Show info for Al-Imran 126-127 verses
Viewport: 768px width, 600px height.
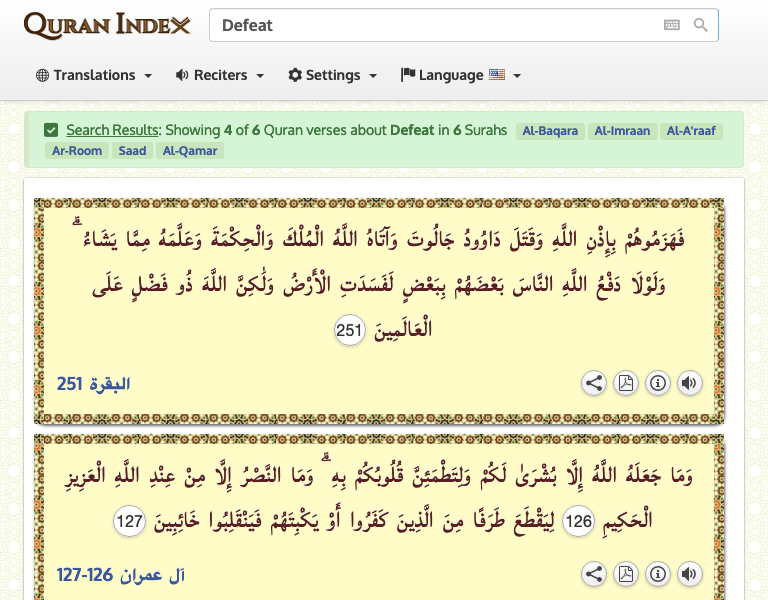point(657,574)
